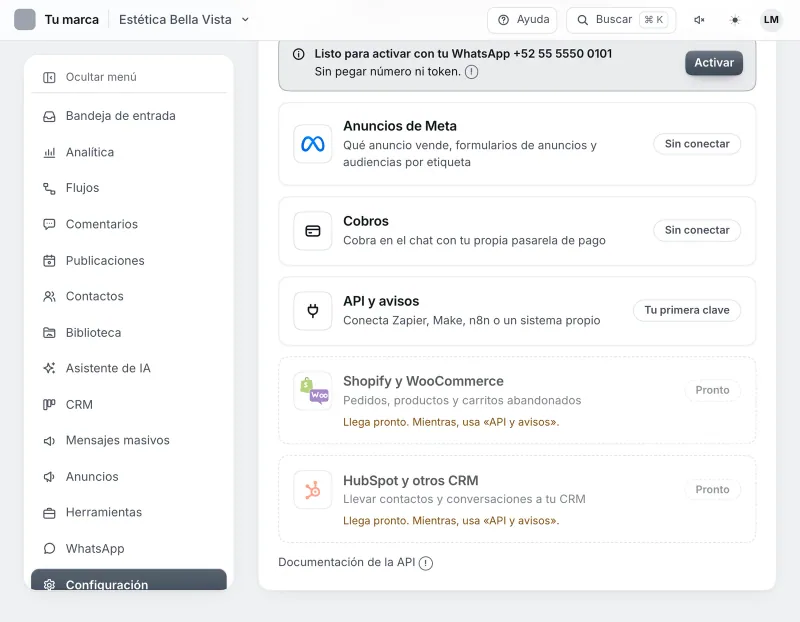Click the chevron next to Estética Bella Vista
This screenshot has width=800, height=622.
click(245, 20)
